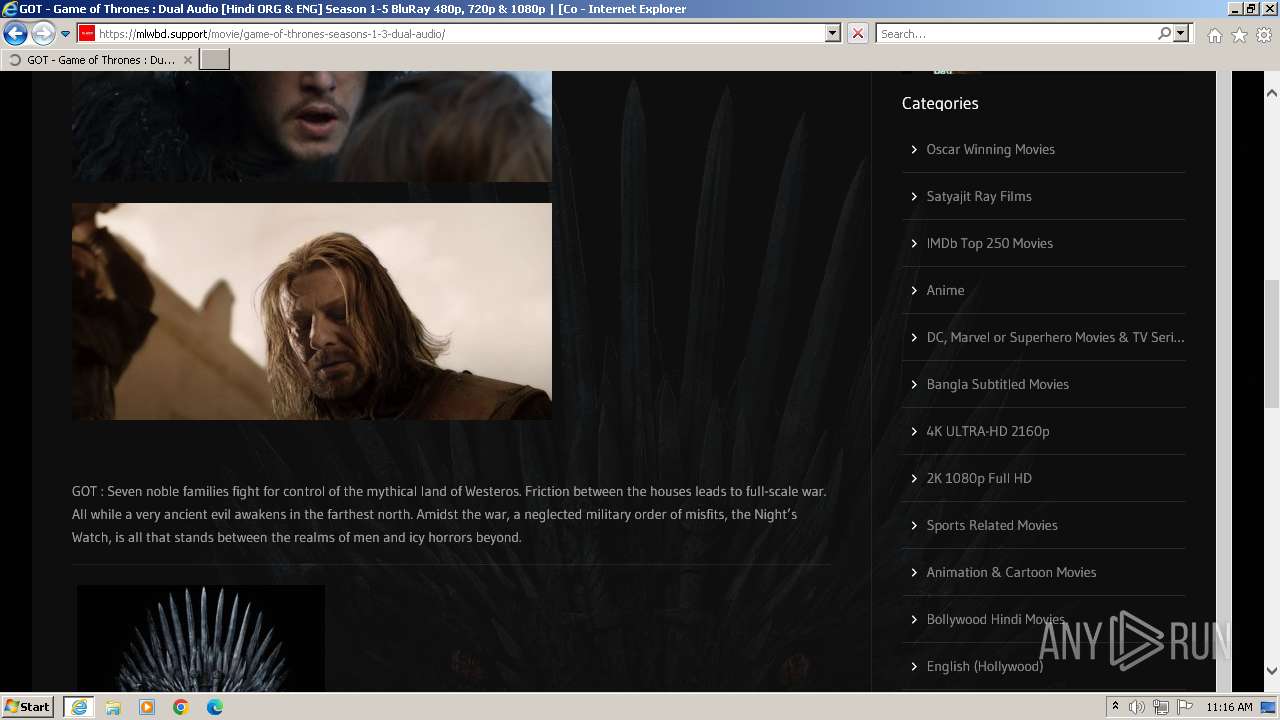The height and width of the screenshot is (720, 1280).
Task: Click the browser Back arrow button
Action: click(x=15, y=34)
